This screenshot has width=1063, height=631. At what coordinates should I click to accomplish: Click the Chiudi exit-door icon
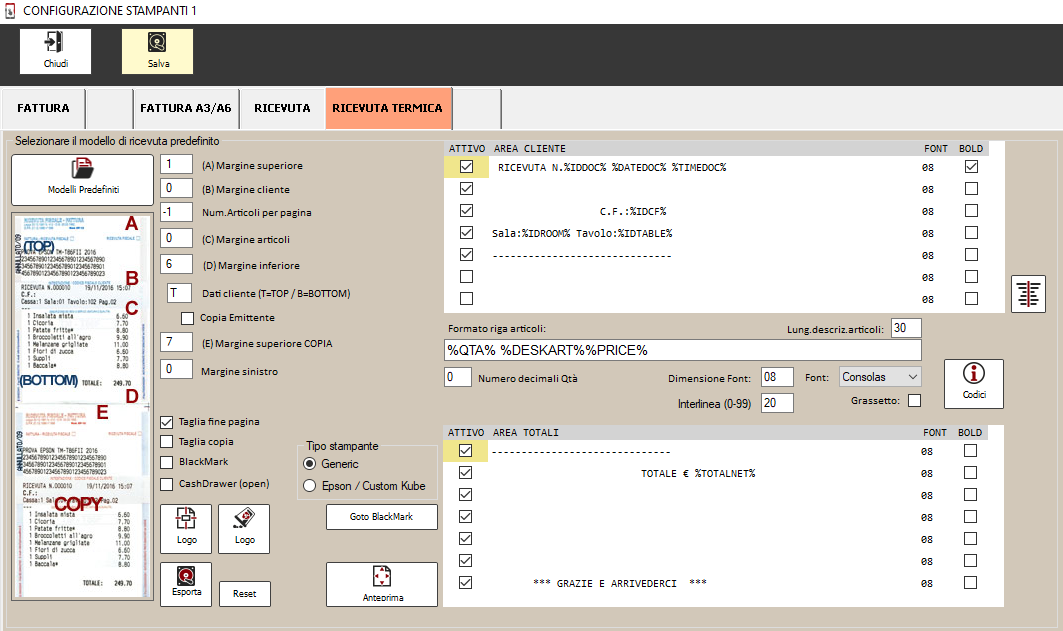point(55,44)
